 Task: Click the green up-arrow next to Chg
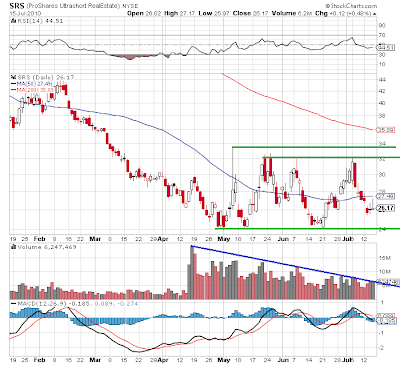point(375,14)
